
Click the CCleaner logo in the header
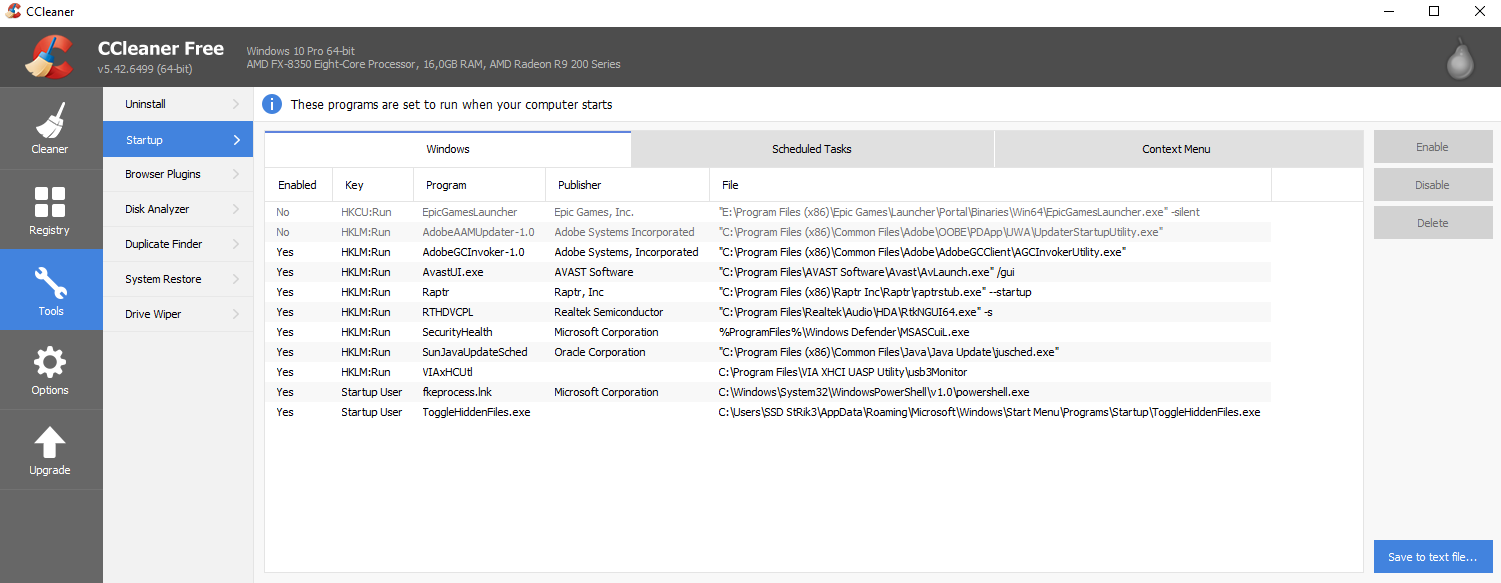tap(49, 58)
